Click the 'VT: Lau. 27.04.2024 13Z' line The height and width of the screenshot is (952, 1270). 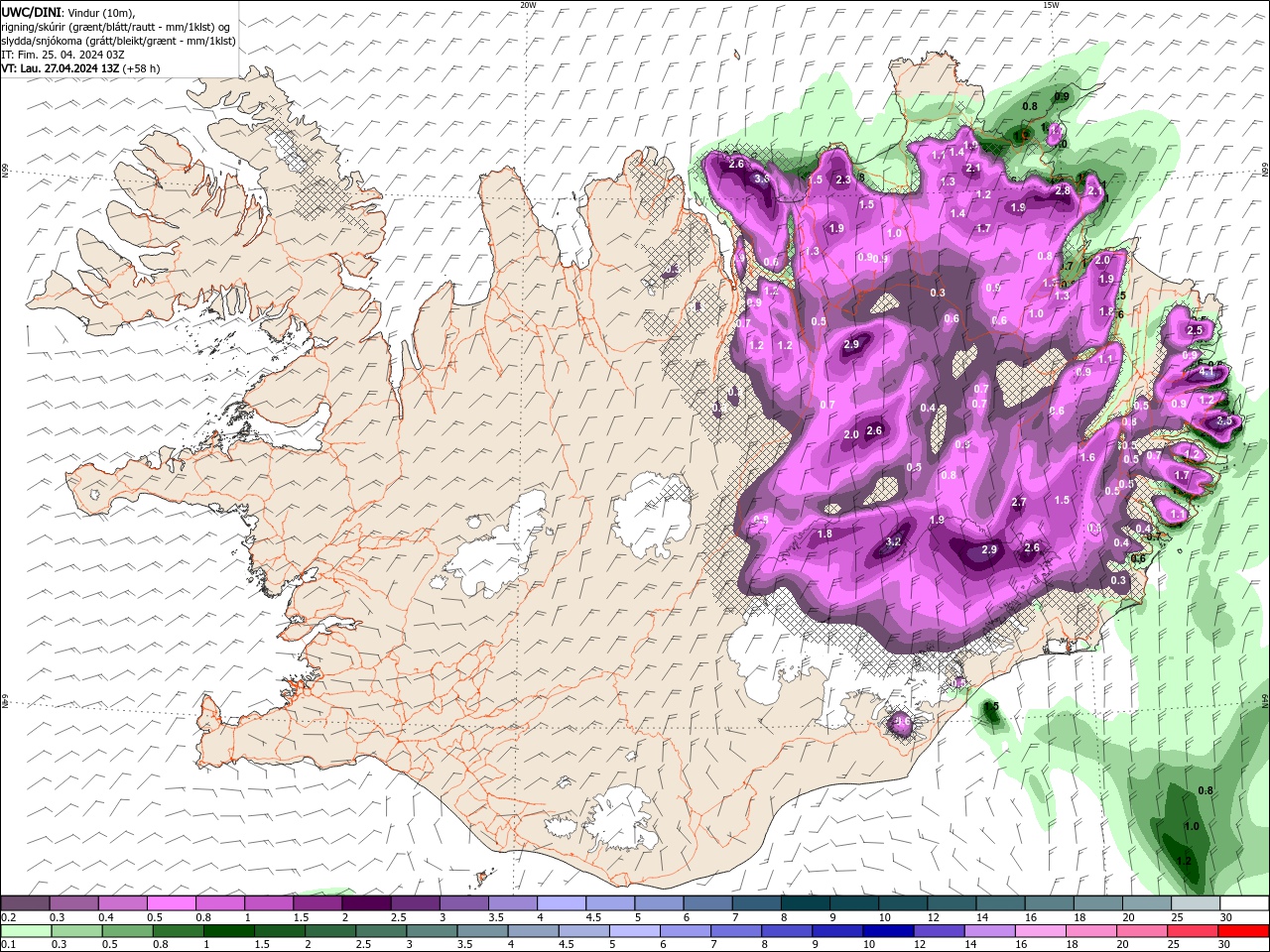(60, 68)
